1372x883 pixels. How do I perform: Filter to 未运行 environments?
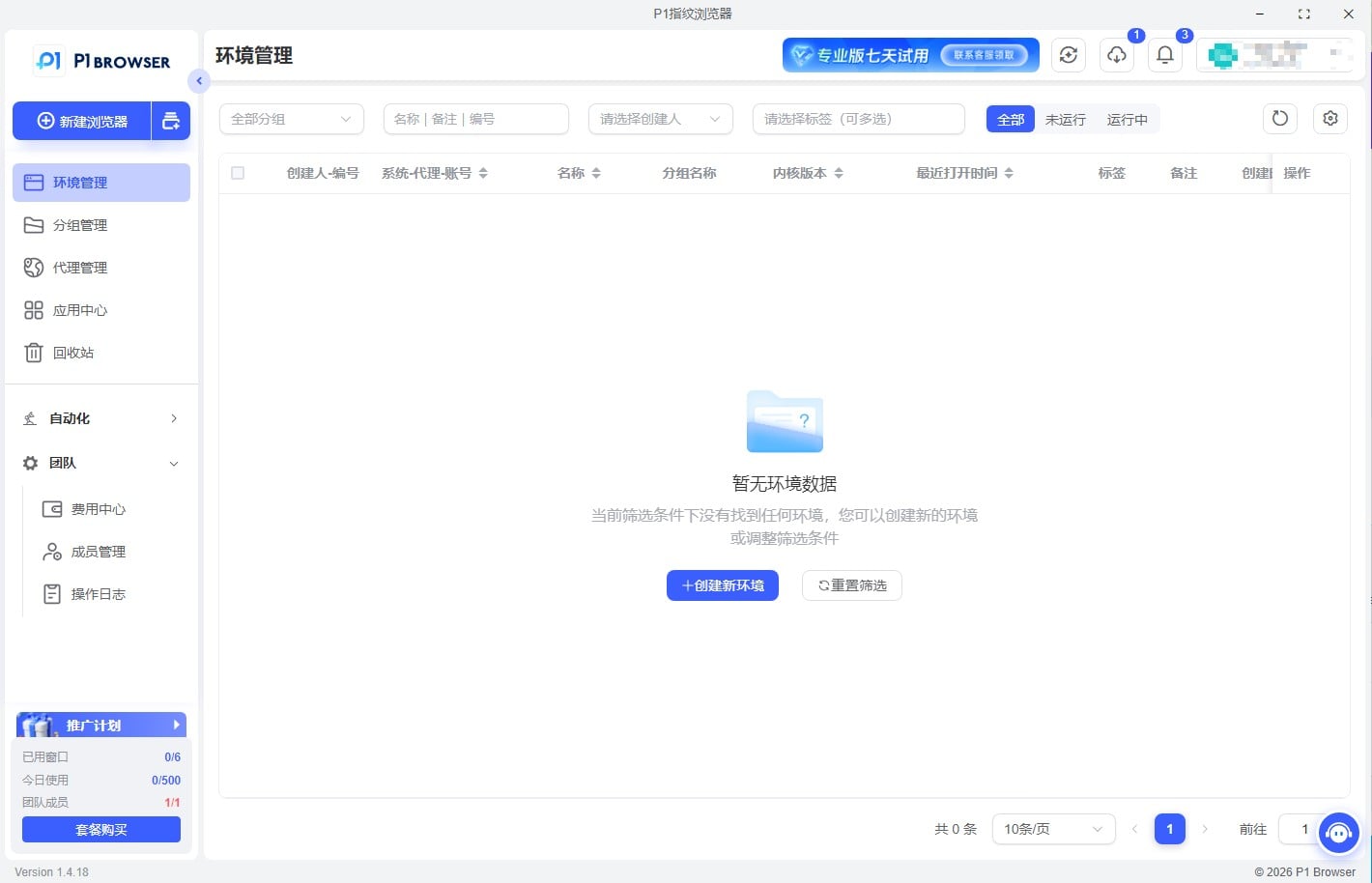1066,119
